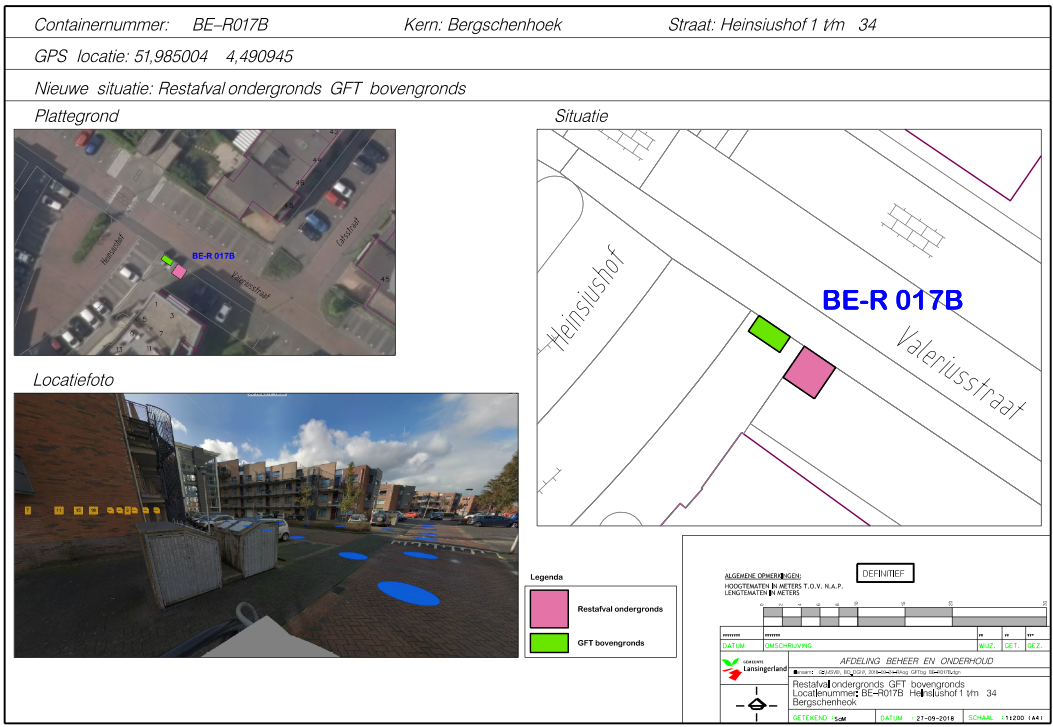Click the green GFT container on Situatie drawing

(x=769, y=333)
